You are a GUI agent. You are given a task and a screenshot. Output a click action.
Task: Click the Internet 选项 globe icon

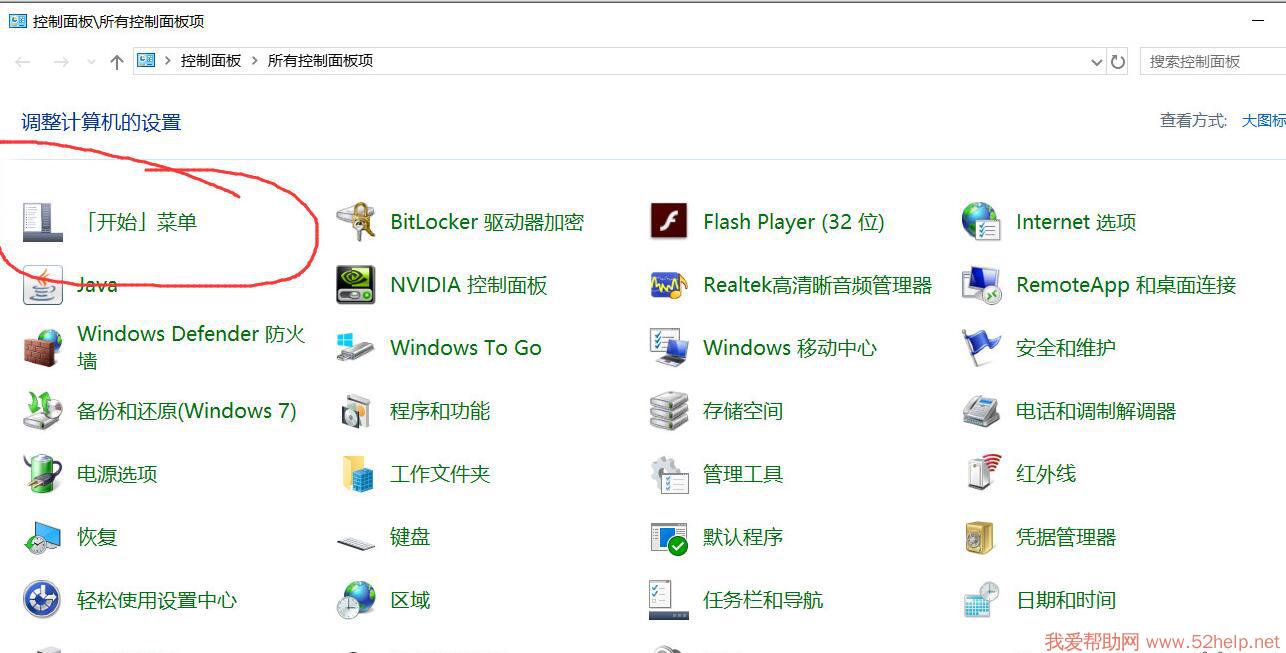click(981, 222)
